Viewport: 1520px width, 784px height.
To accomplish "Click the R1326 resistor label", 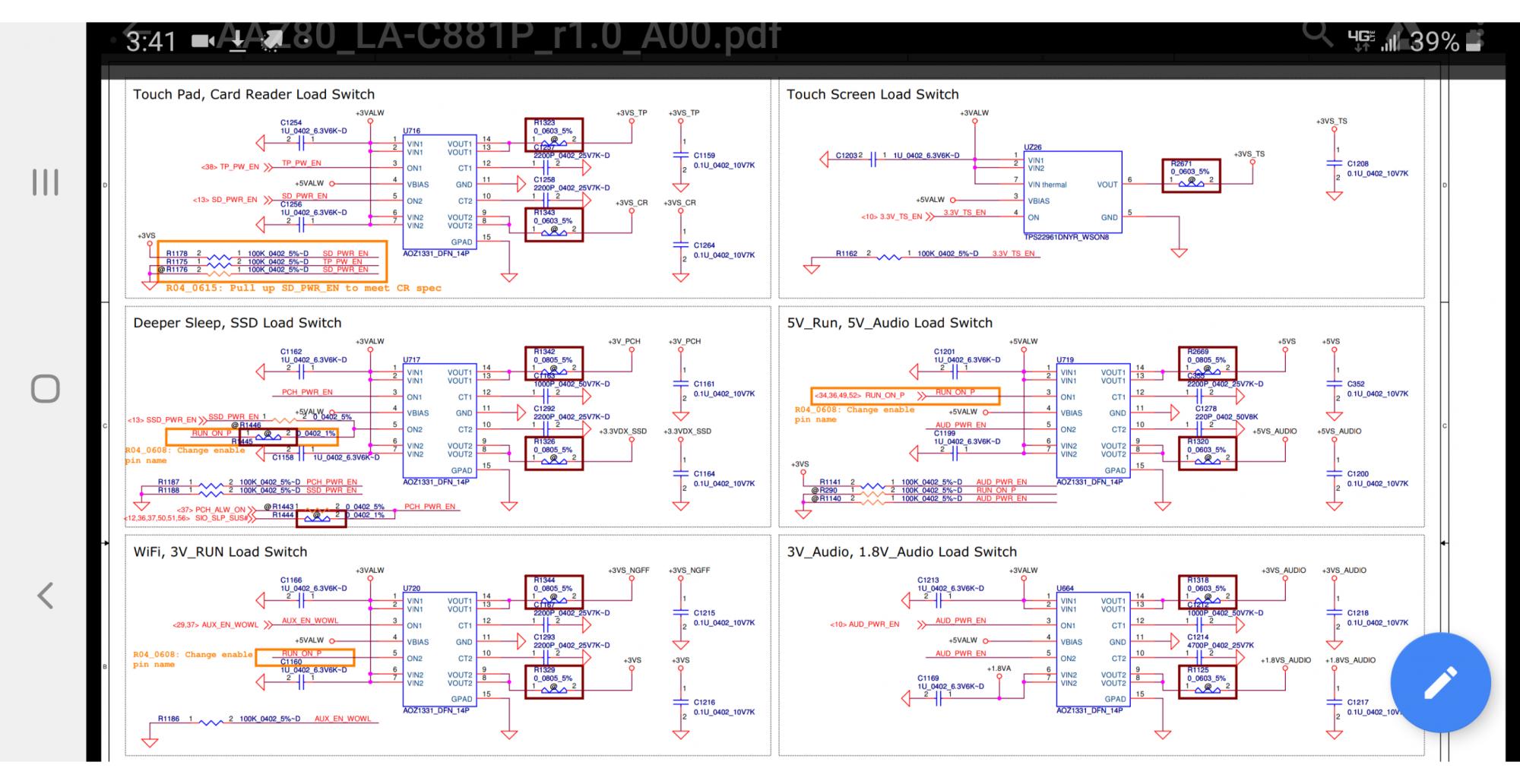I will point(544,441).
